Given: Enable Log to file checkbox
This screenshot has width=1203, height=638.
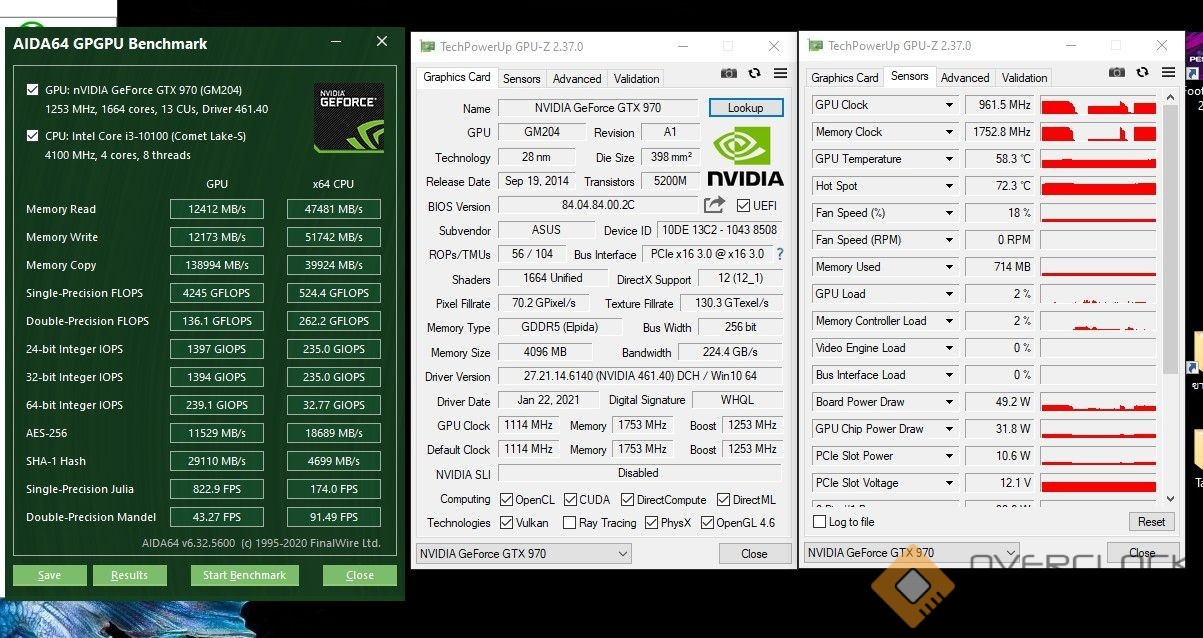Looking at the screenshot, I should point(820,522).
